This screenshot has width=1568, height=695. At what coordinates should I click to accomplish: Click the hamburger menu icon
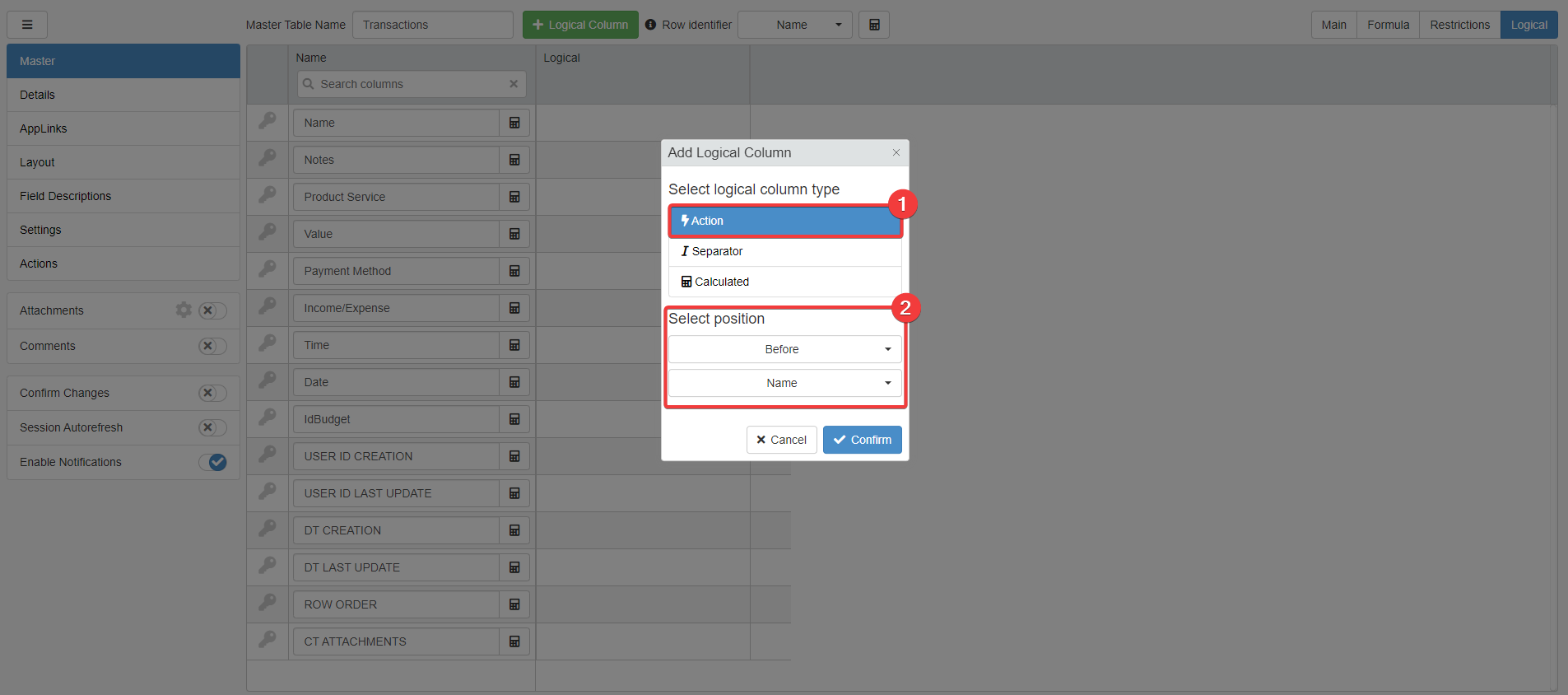(27, 25)
